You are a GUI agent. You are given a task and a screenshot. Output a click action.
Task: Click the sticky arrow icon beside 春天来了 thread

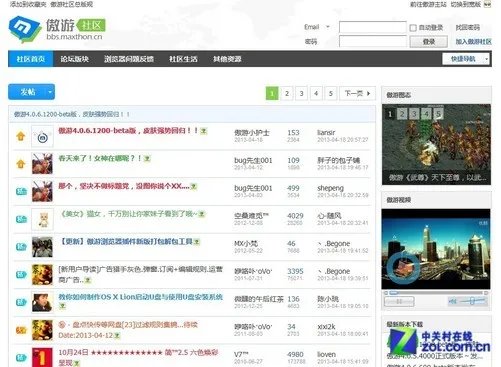pyautogui.click(x=21, y=164)
